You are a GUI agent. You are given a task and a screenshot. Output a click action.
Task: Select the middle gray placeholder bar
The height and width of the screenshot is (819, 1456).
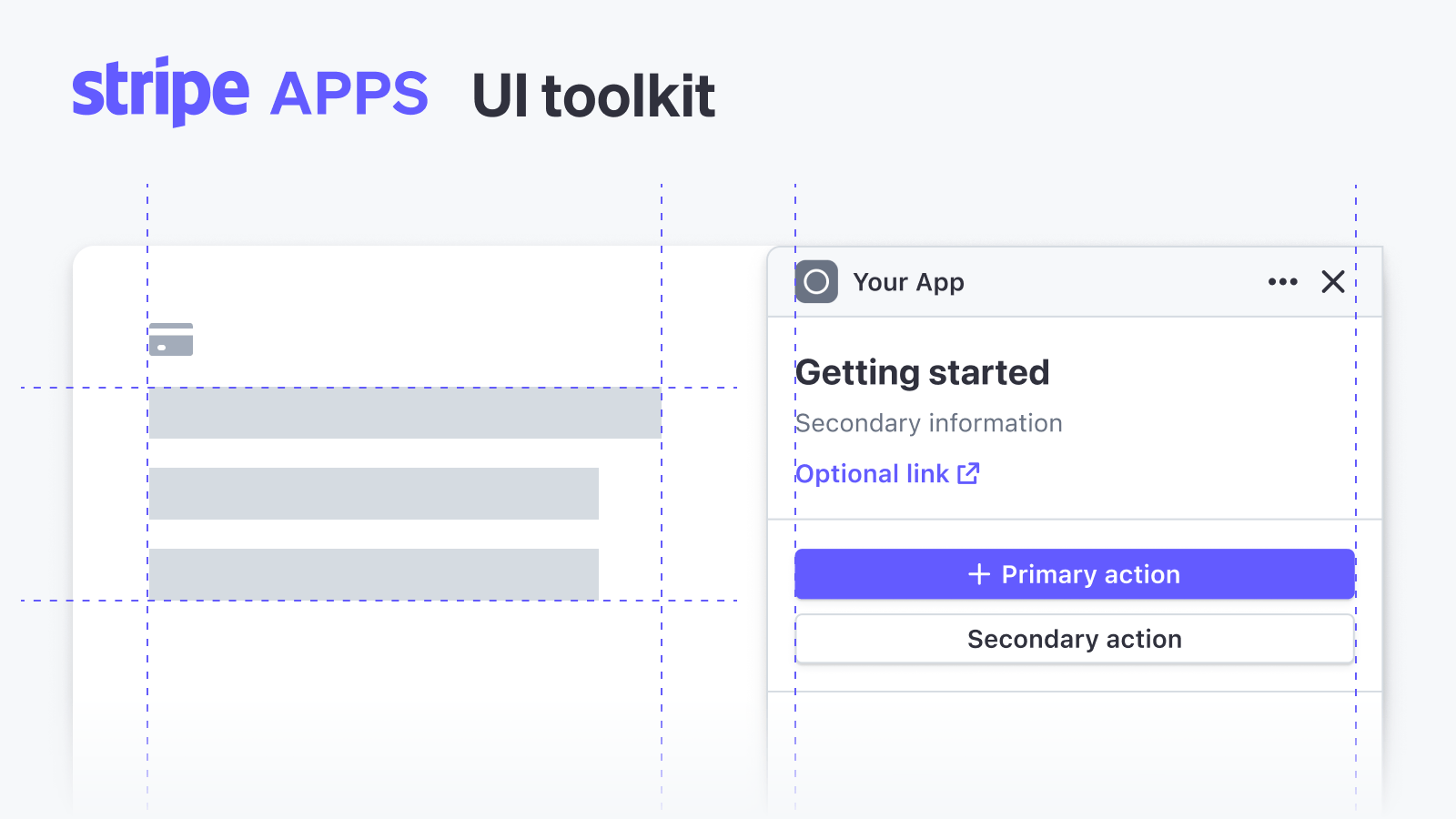[x=373, y=493]
